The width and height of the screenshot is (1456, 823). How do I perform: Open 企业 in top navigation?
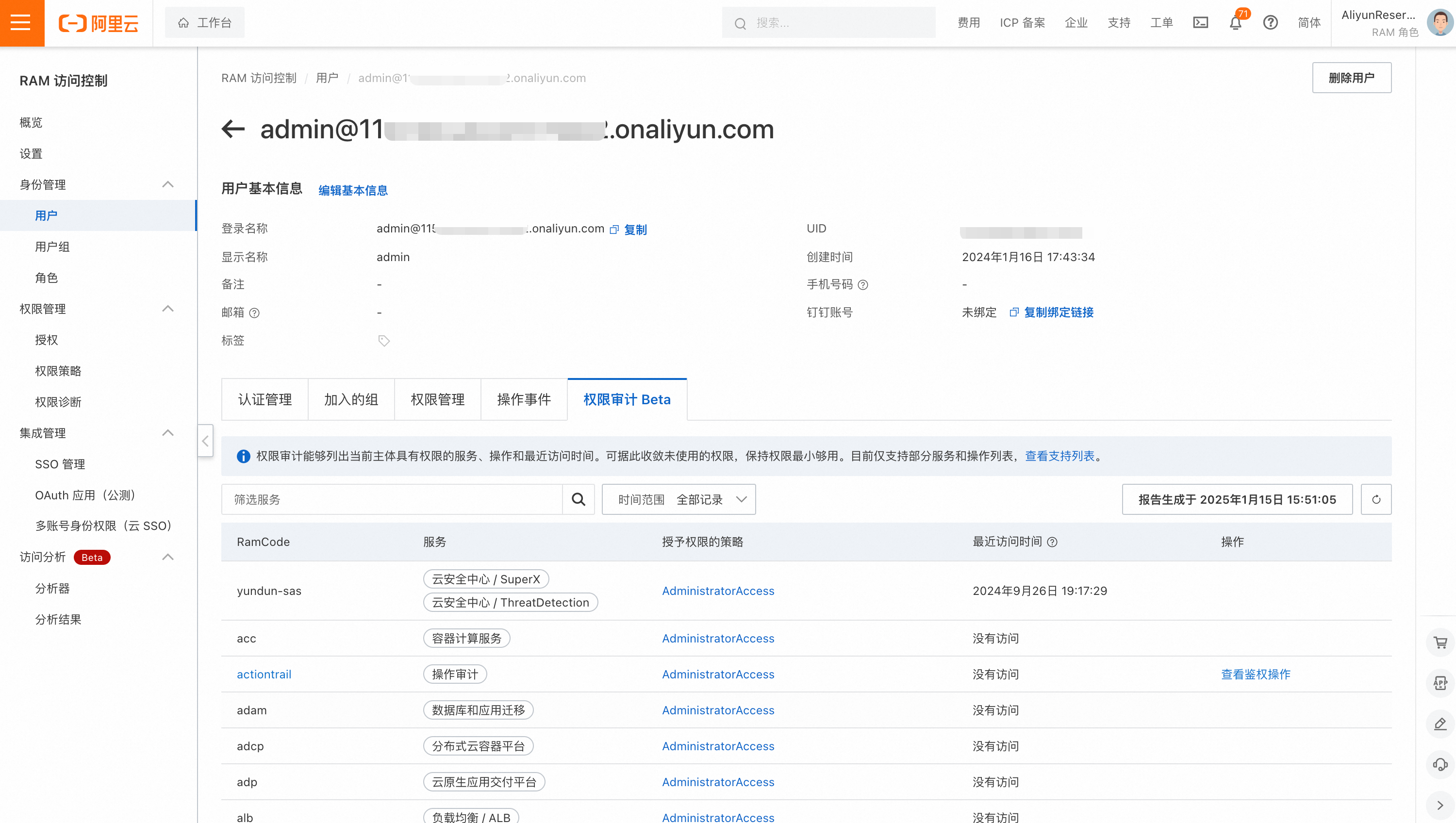pyautogui.click(x=1076, y=23)
